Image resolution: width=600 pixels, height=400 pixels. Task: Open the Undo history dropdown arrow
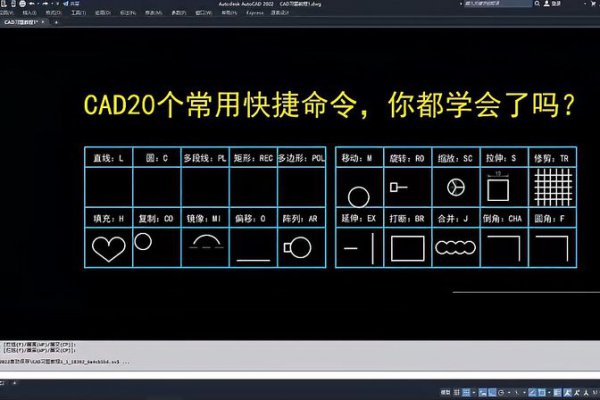click(x=39, y=4)
